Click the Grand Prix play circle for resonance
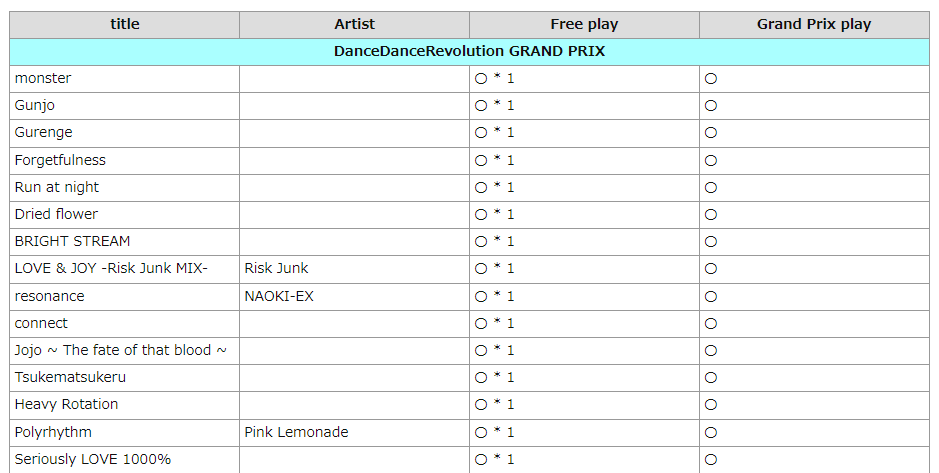The image size is (939, 473). 711,297
